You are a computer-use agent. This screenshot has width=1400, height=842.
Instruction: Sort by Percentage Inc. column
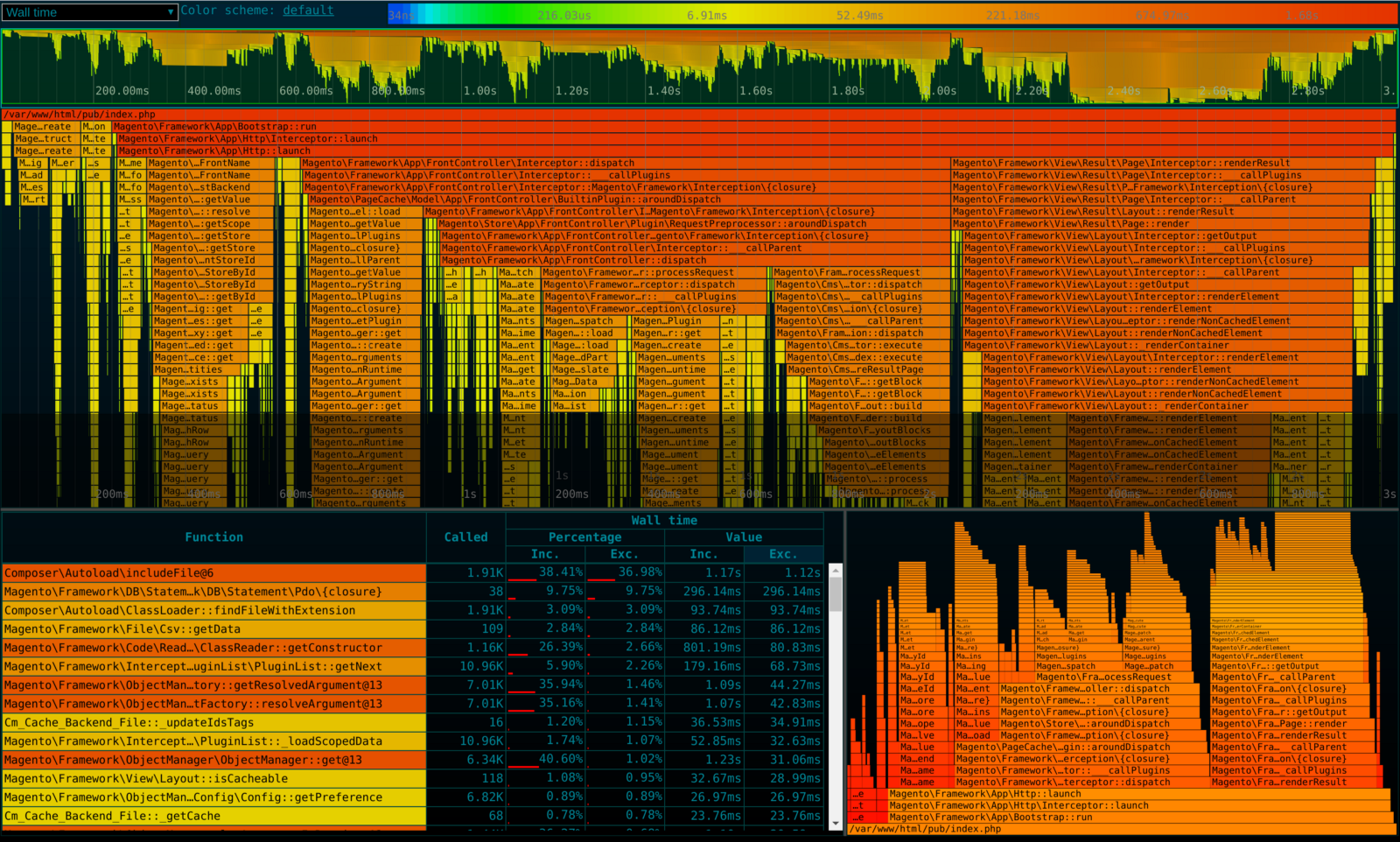(x=545, y=554)
